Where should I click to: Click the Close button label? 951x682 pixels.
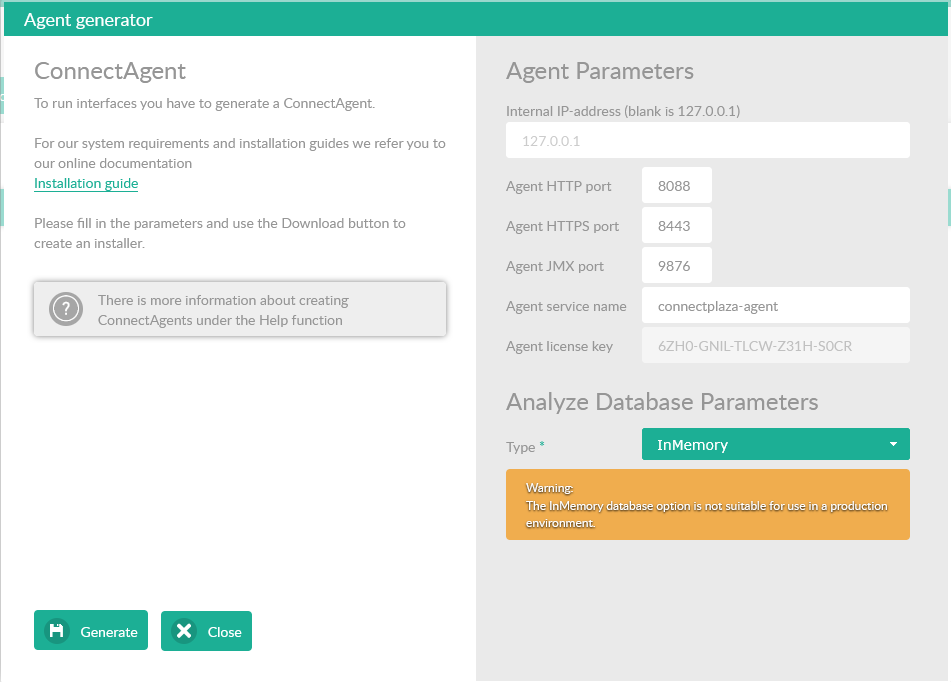tap(224, 632)
